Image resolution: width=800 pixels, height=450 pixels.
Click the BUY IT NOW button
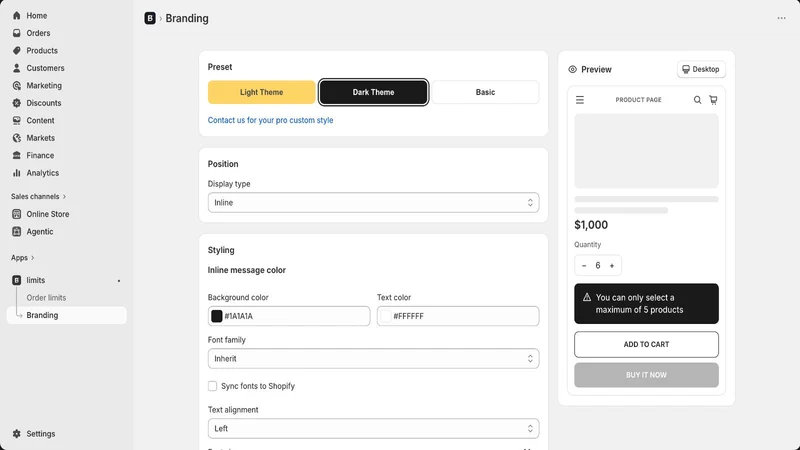tap(646, 375)
